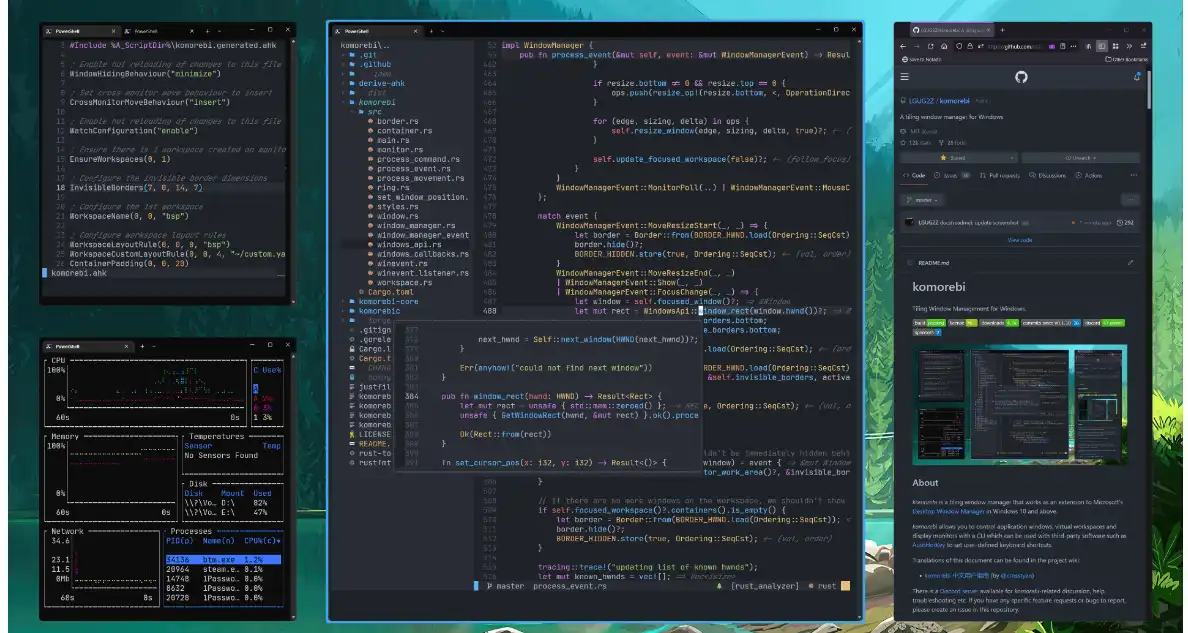Open browser extensions overflow chevron
Viewport: 1188px width, 633px height.
click(1129, 46)
